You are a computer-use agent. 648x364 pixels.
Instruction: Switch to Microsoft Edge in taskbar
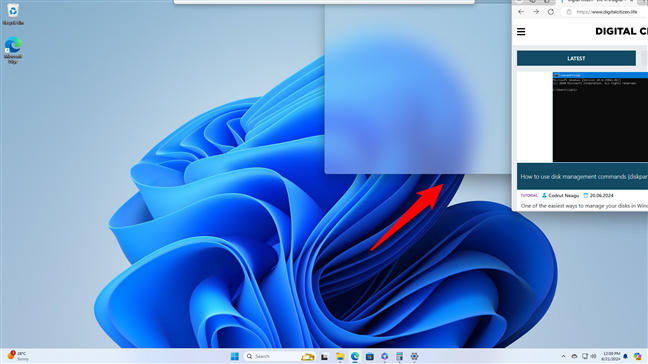[355, 356]
